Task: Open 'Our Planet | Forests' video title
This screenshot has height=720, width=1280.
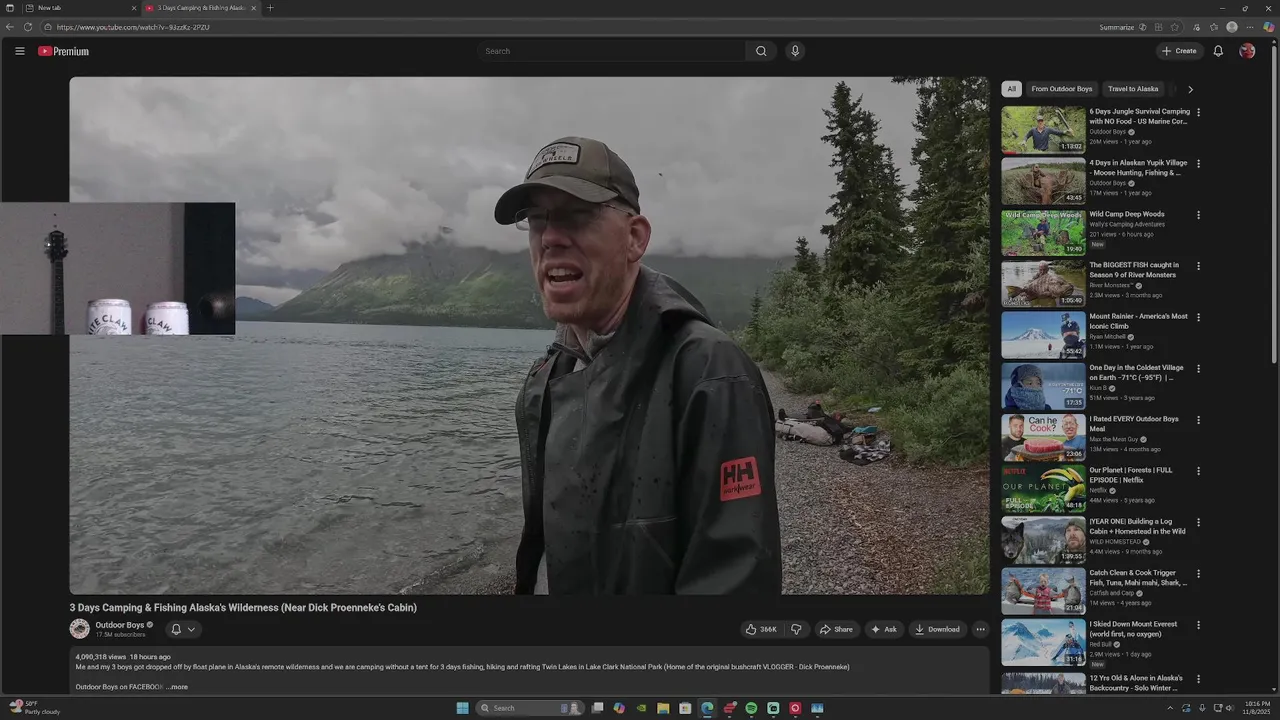Action: point(1131,475)
